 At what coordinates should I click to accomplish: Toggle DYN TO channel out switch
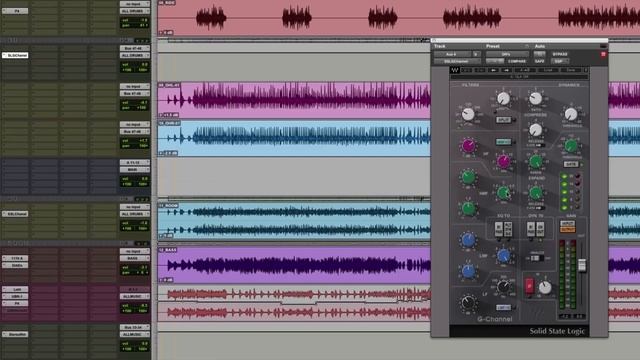coord(540,229)
